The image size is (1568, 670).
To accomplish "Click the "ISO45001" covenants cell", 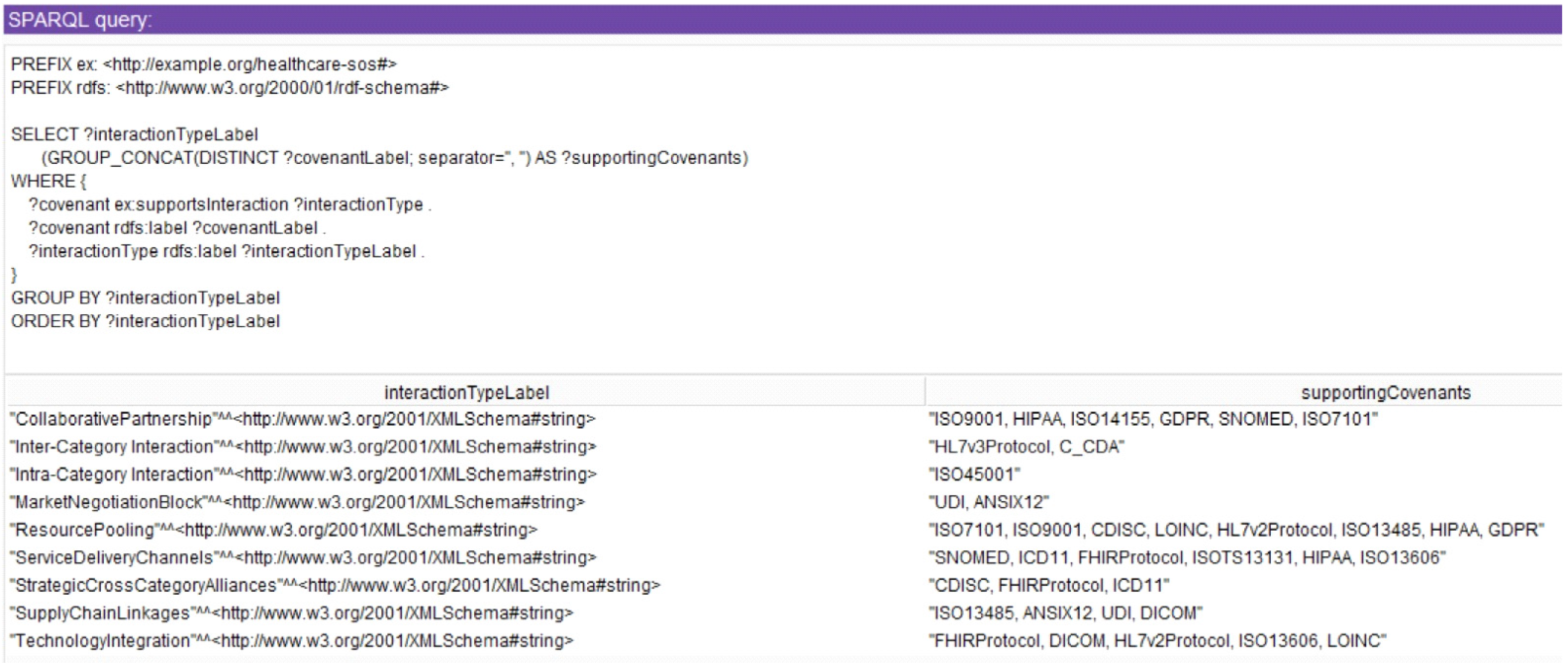I will 974,475.
